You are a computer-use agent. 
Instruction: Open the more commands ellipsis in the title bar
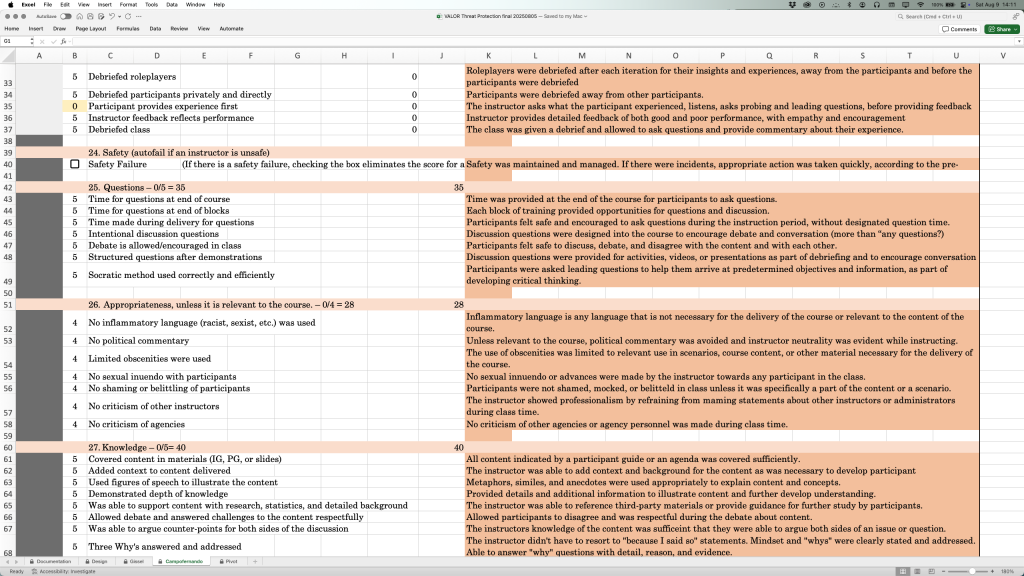pos(138,16)
